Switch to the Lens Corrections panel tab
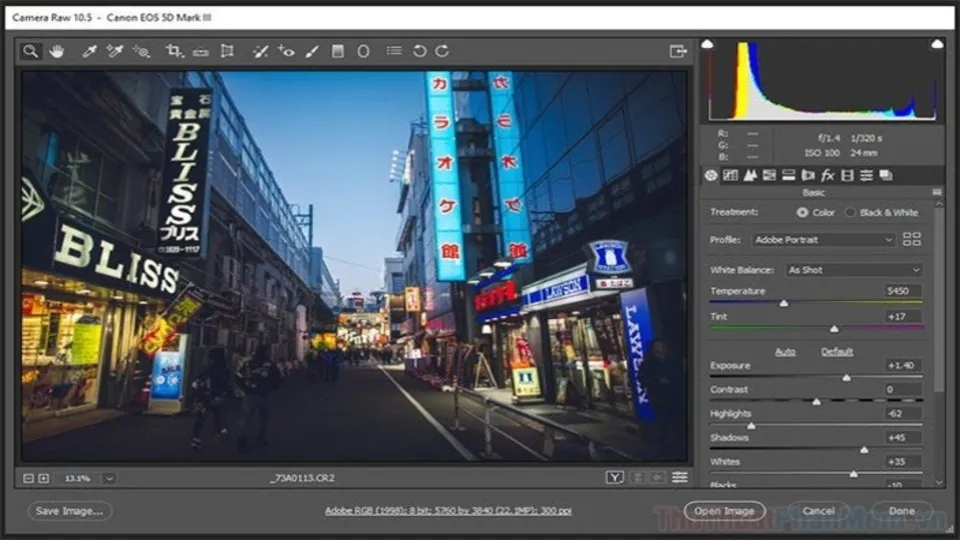The image size is (960, 540). click(x=808, y=176)
